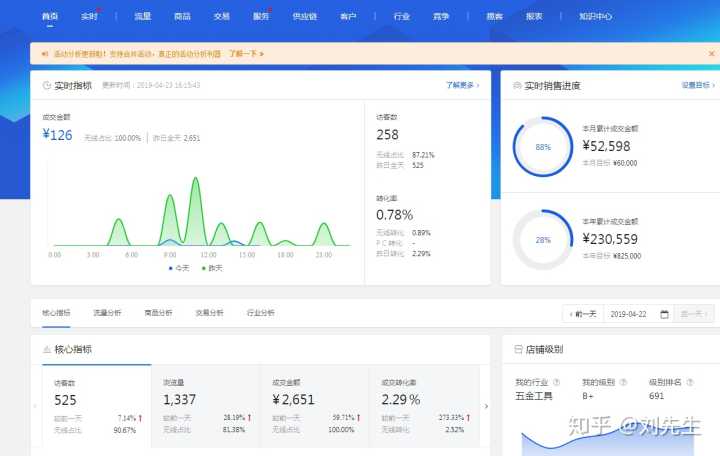Click the 店铺级别 panel icon

[x=516, y=350]
